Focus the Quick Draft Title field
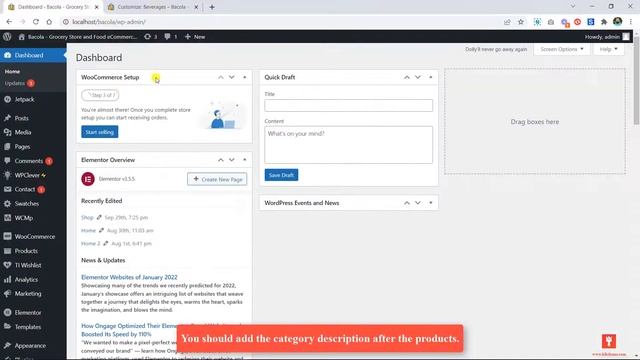The image size is (640, 360). [x=349, y=105]
